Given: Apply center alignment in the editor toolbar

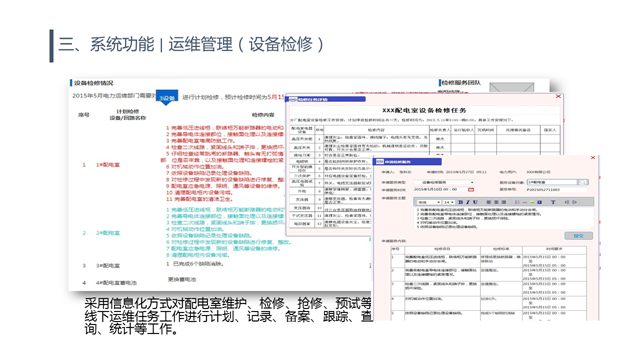Looking at the screenshot, I should [496, 202].
